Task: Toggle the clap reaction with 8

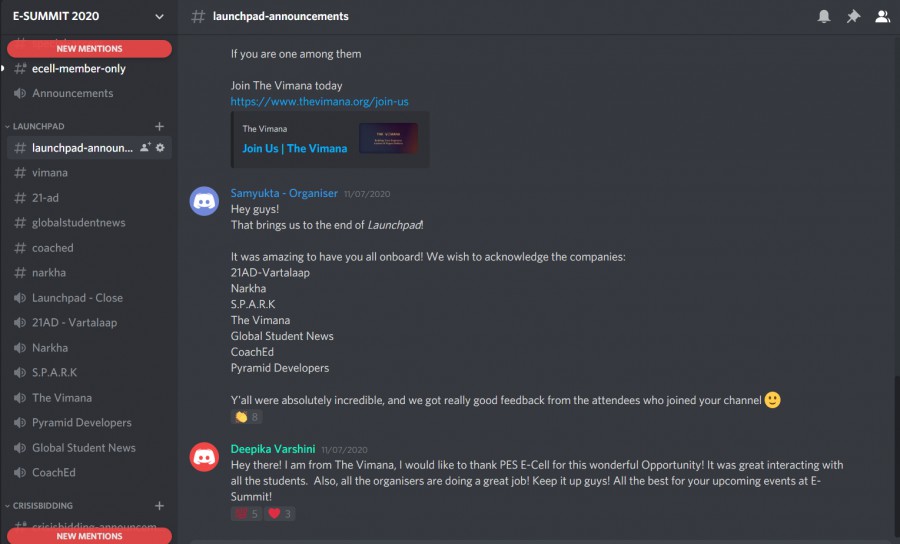Action: coord(246,417)
